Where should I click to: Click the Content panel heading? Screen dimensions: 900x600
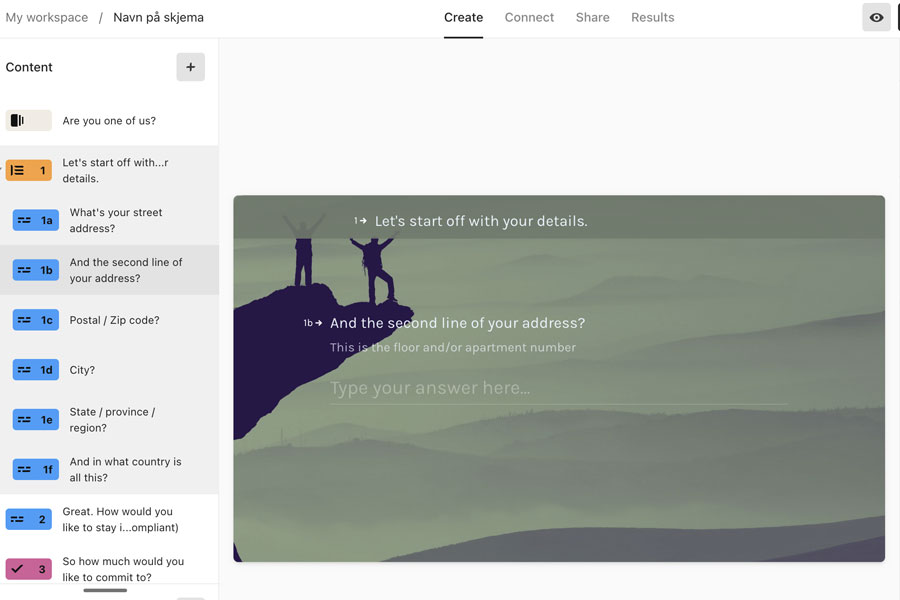coord(29,67)
